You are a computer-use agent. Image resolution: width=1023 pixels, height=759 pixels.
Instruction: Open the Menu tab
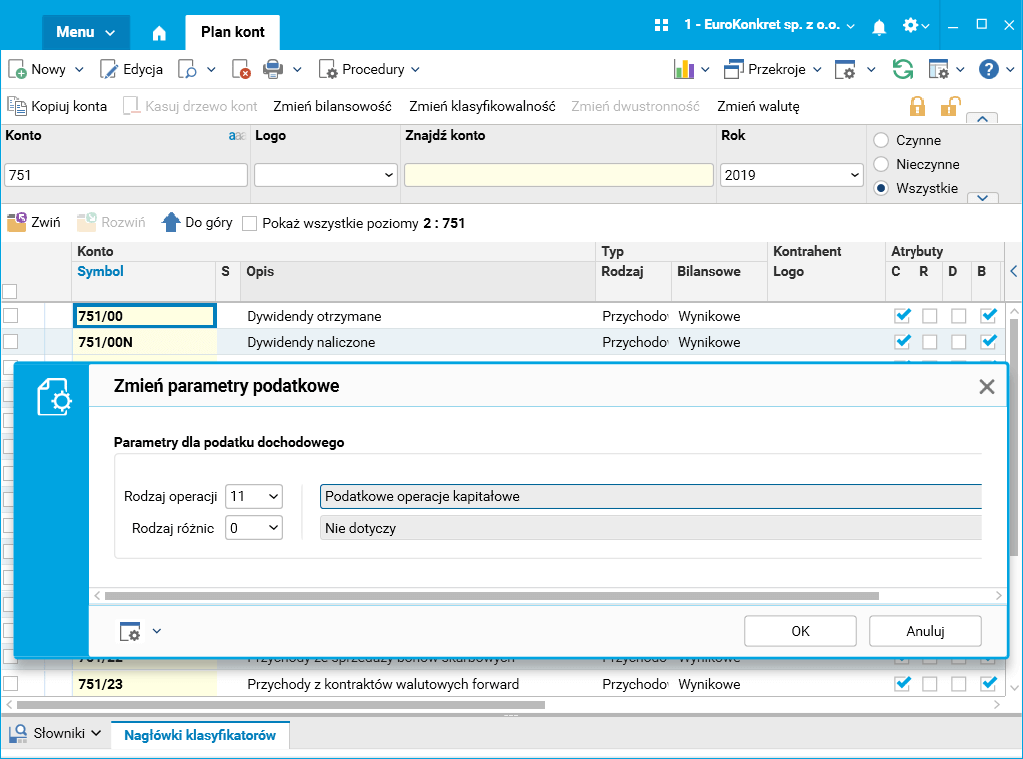coord(85,32)
